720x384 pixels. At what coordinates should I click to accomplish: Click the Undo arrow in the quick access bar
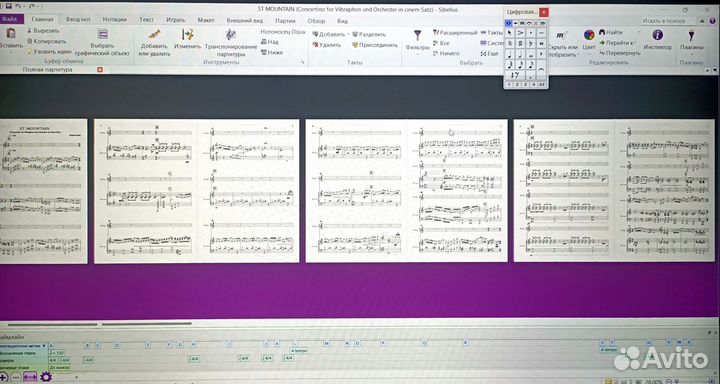(x=18, y=6)
